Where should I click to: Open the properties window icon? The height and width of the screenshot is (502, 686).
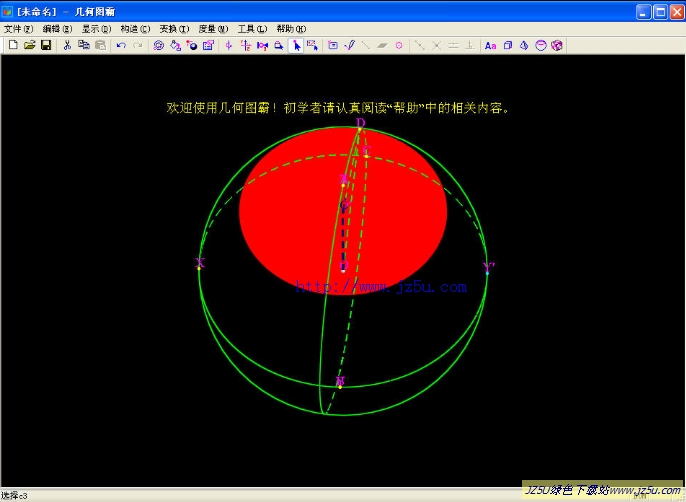[x=208, y=45]
